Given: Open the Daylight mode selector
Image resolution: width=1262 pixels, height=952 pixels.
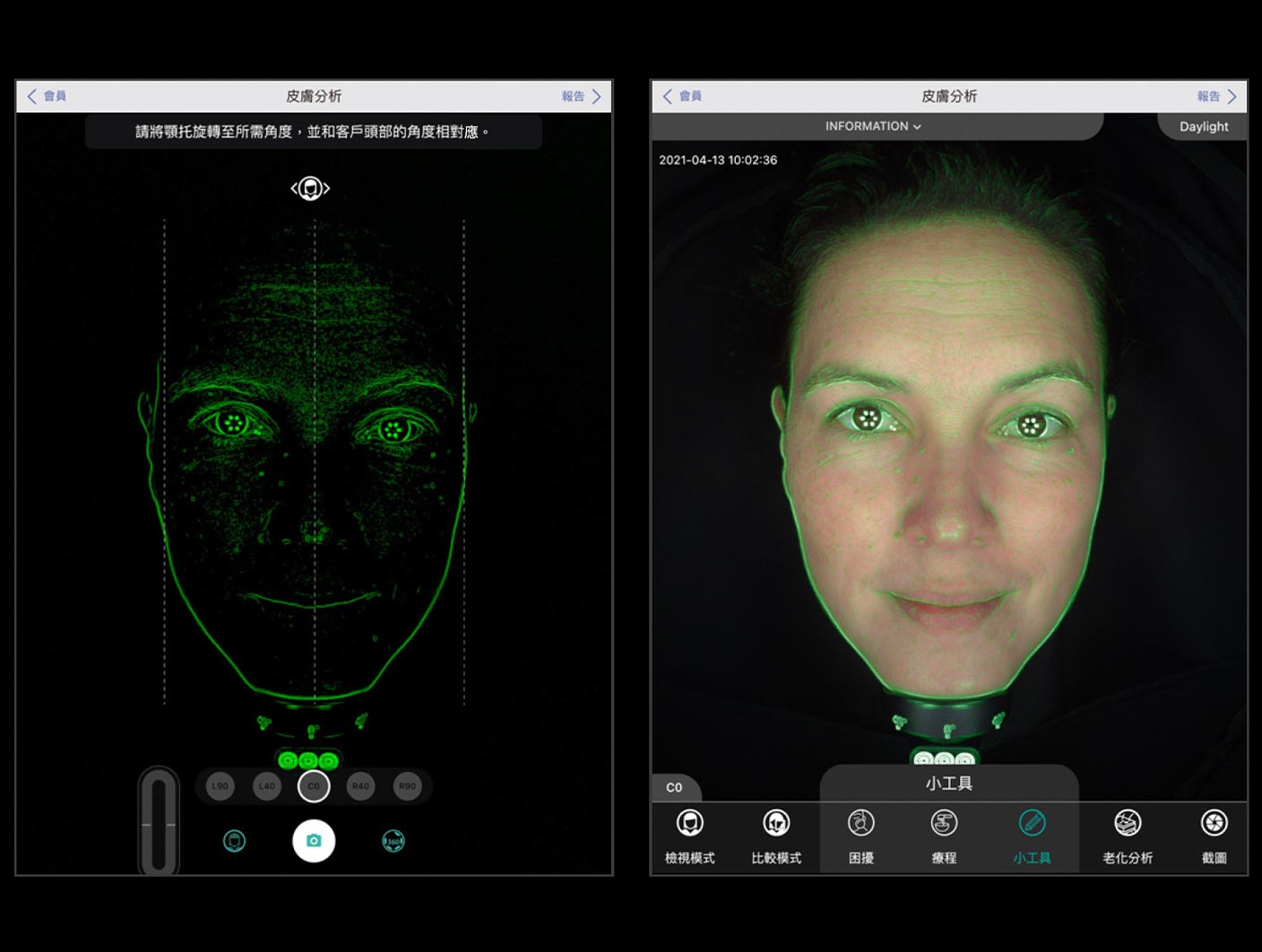Looking at the screenshot, I should coord(1203,126).
